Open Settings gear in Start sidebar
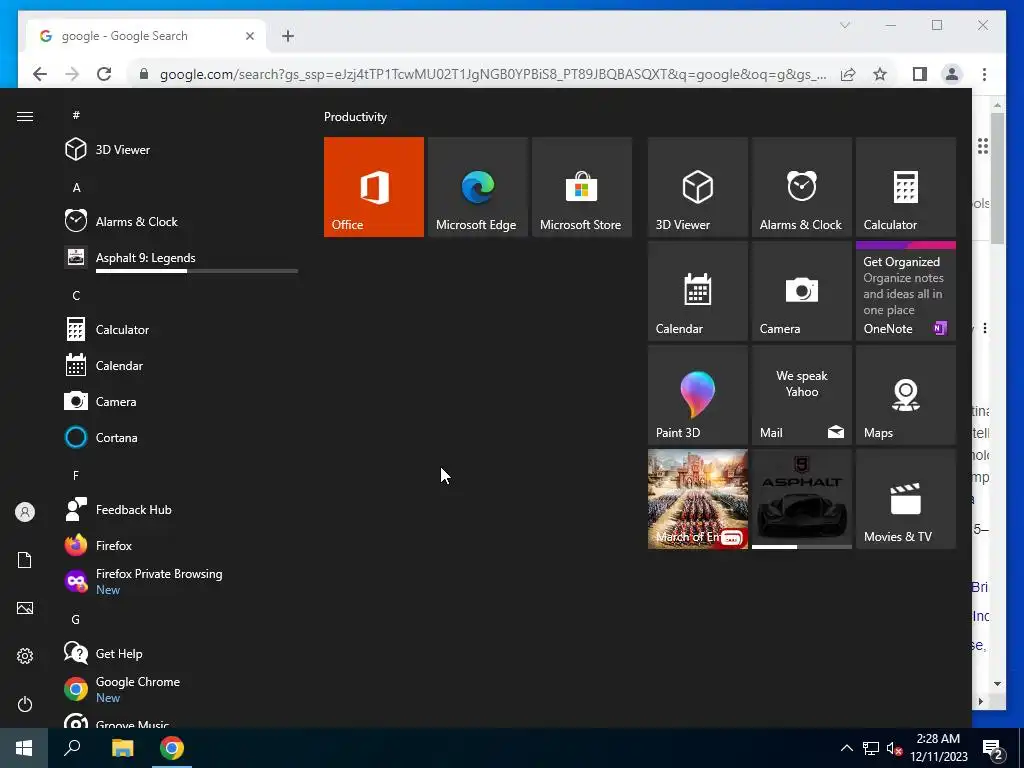 [x=25, y=656]
